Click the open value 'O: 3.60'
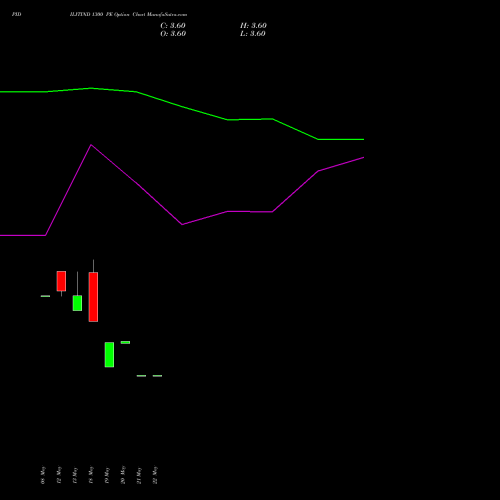The width and height of the screenshot is (500, 500). coord(173,34)
